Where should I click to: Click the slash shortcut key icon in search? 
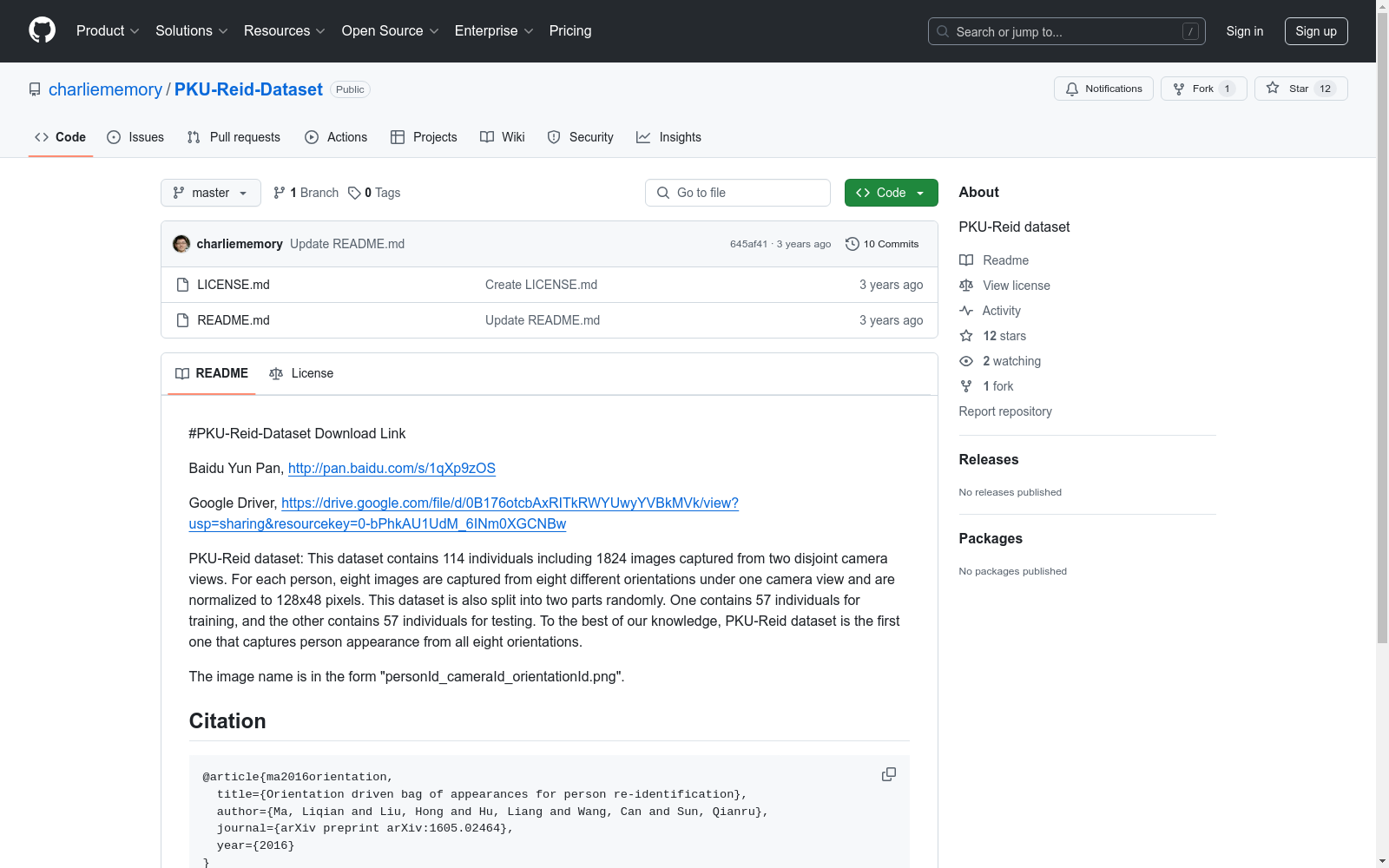pos(1190,31)
